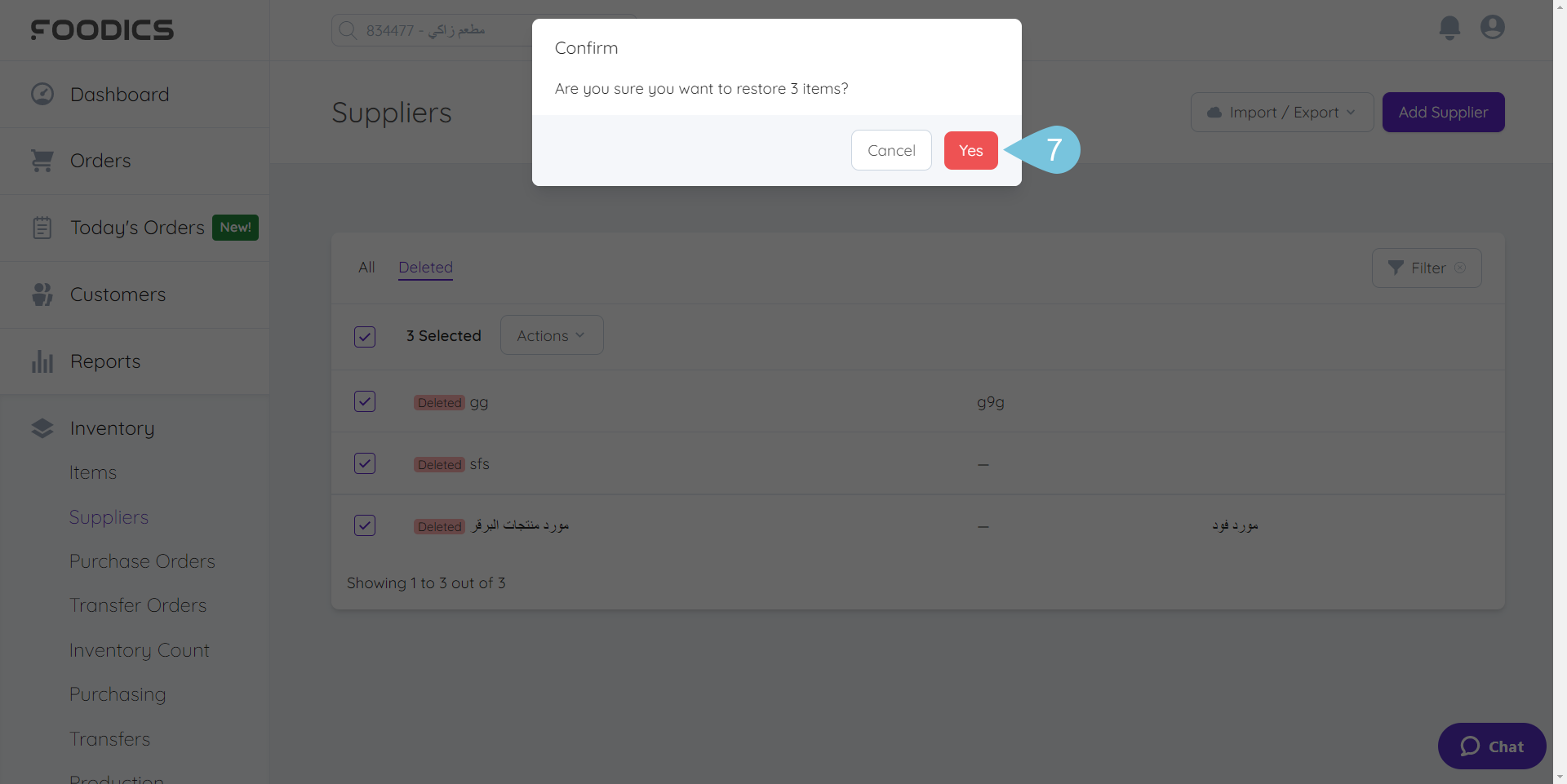Screen dimensions: 1567x784
Task: Click the Dashboard gauge icon
Action: [42, 95]
